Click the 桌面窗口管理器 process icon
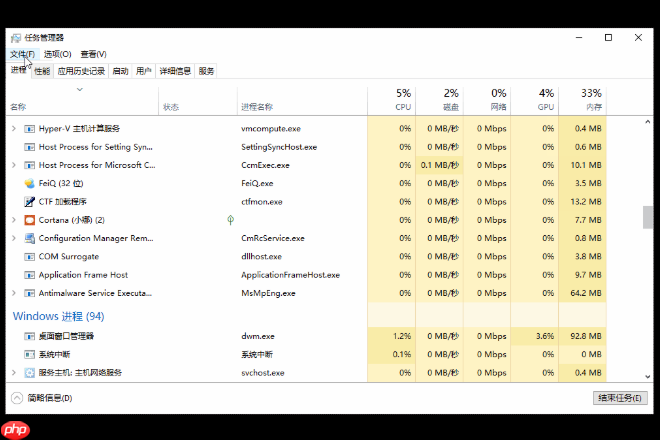The width and height of the screenshot is (660, 440). (29, 336)
